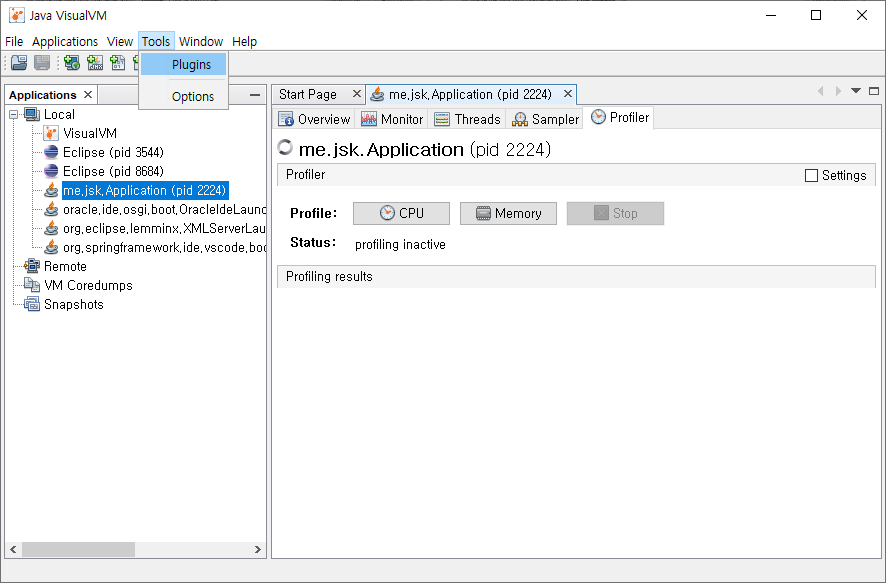Click the spinner icon beside the me.jsk.Application heading

pyautogui.click(x=285, y=147)
